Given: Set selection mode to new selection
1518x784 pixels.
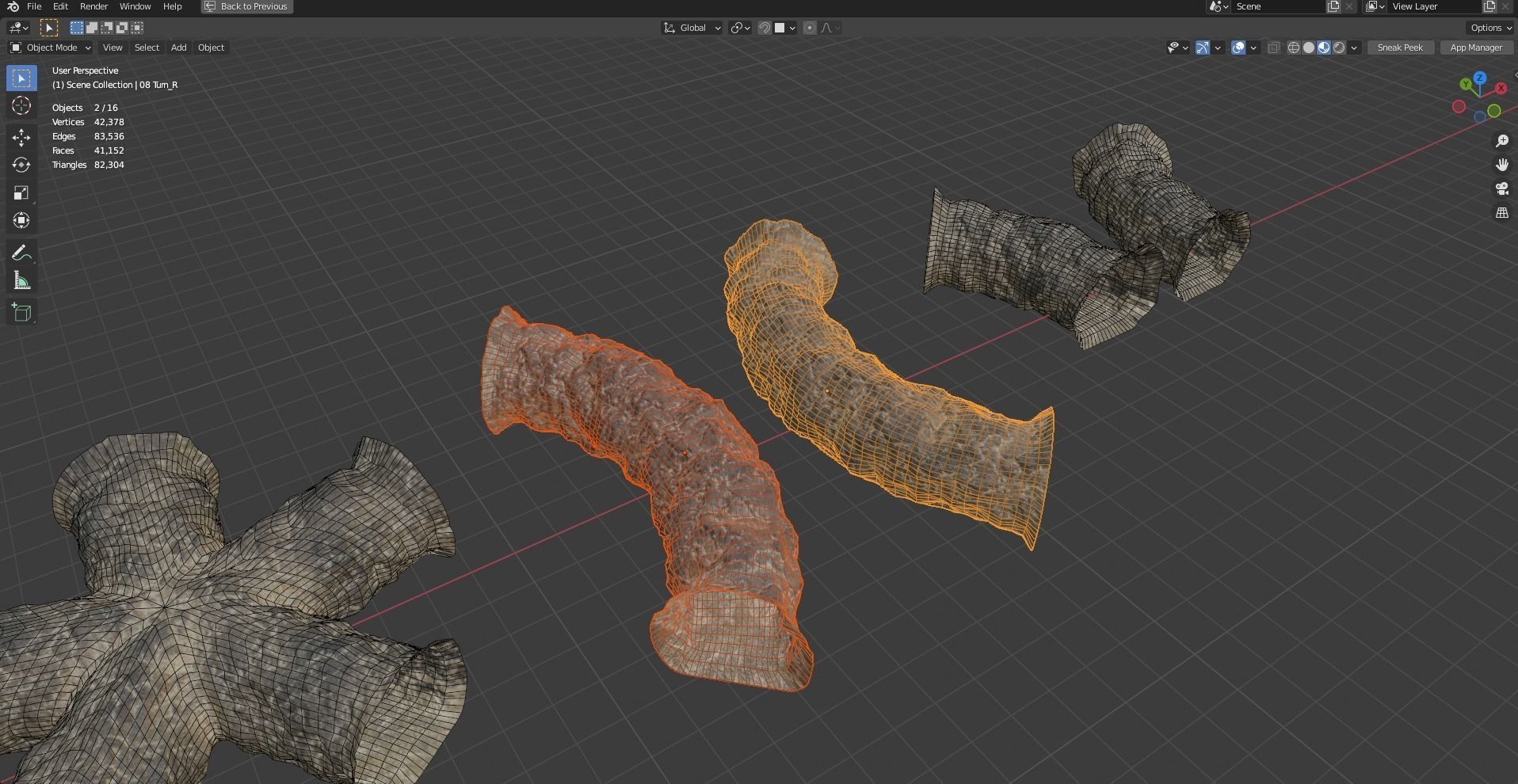Looking at the screenshot, I should [77, 28].
